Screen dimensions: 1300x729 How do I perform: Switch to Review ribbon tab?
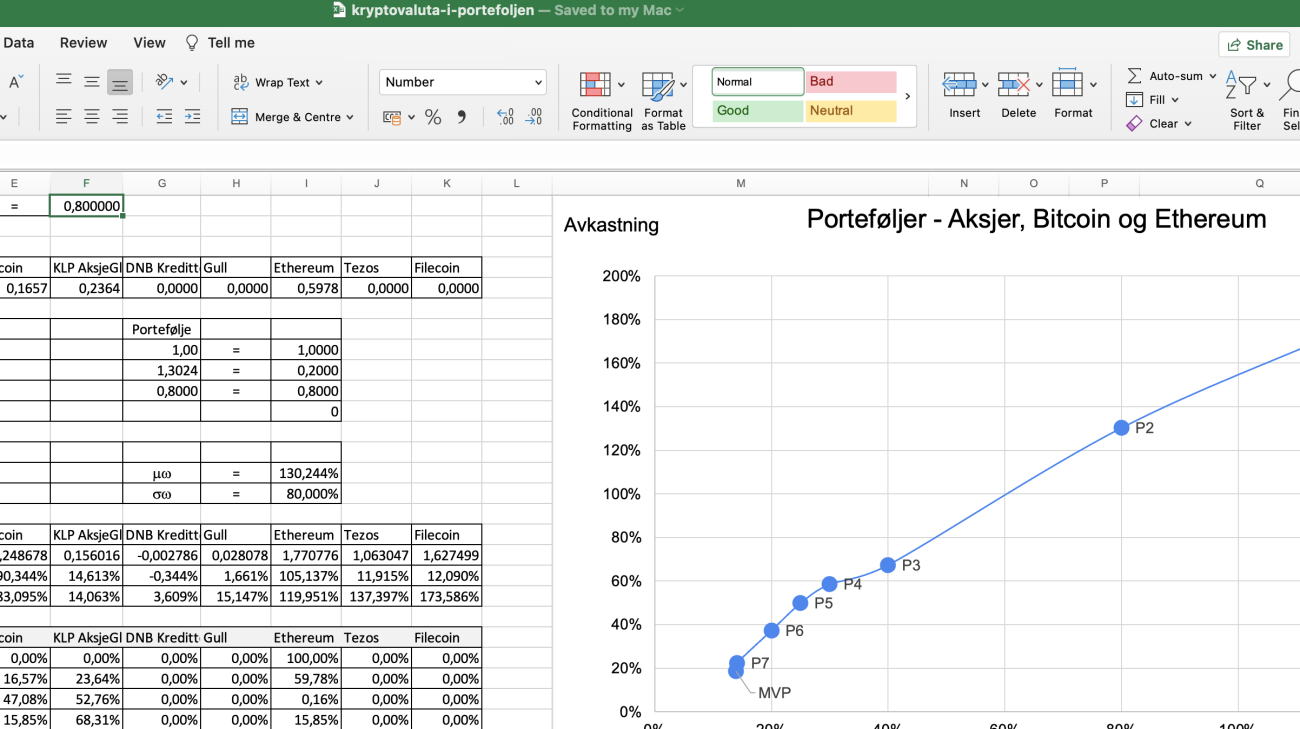pyautogui.click(x=83, y=43)
